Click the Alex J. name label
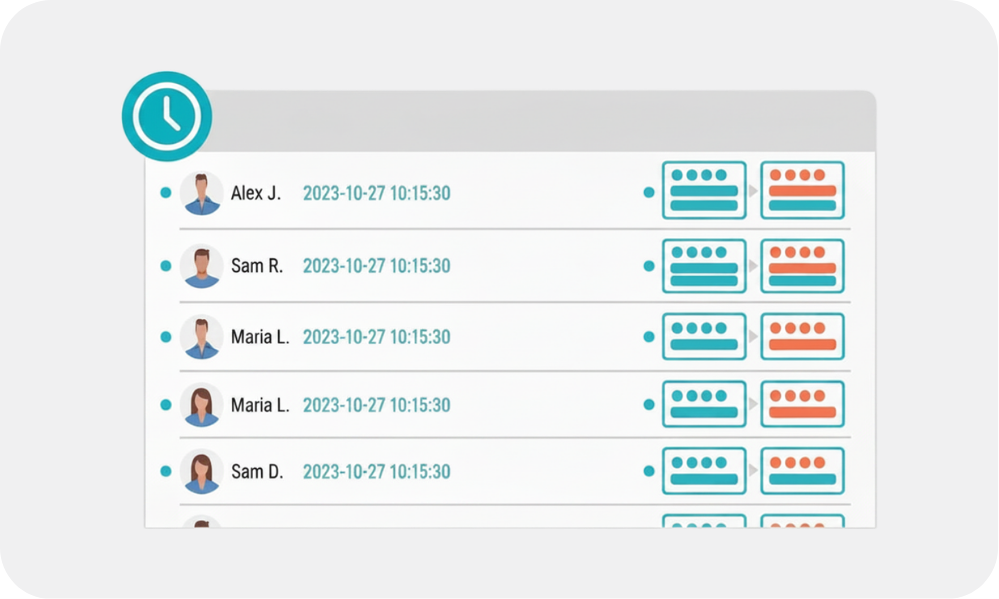Image resolution: width=999 pixels, height=599 pixels. pyautogui.click(x=255, y=193)
